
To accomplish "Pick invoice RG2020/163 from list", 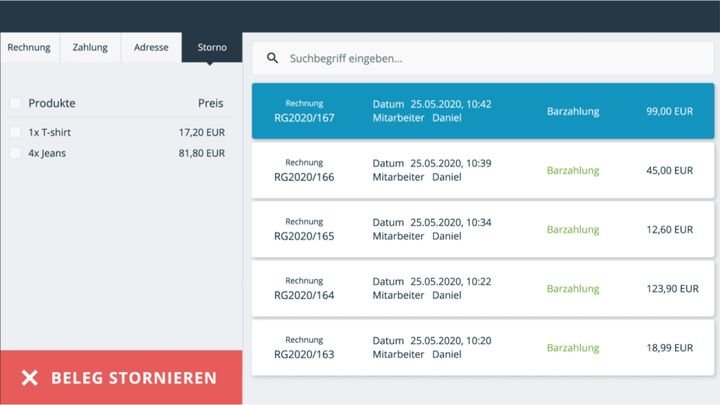I will (x=483, y=348).
